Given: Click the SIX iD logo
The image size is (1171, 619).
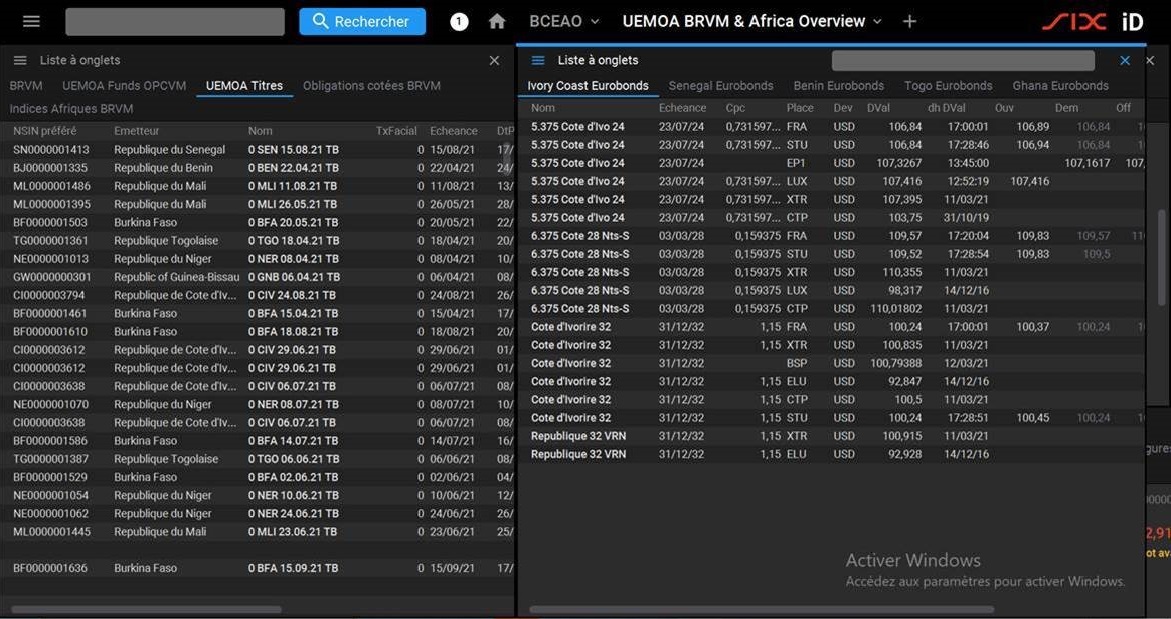Looking at the screenshot, I should coord(1093,22).
